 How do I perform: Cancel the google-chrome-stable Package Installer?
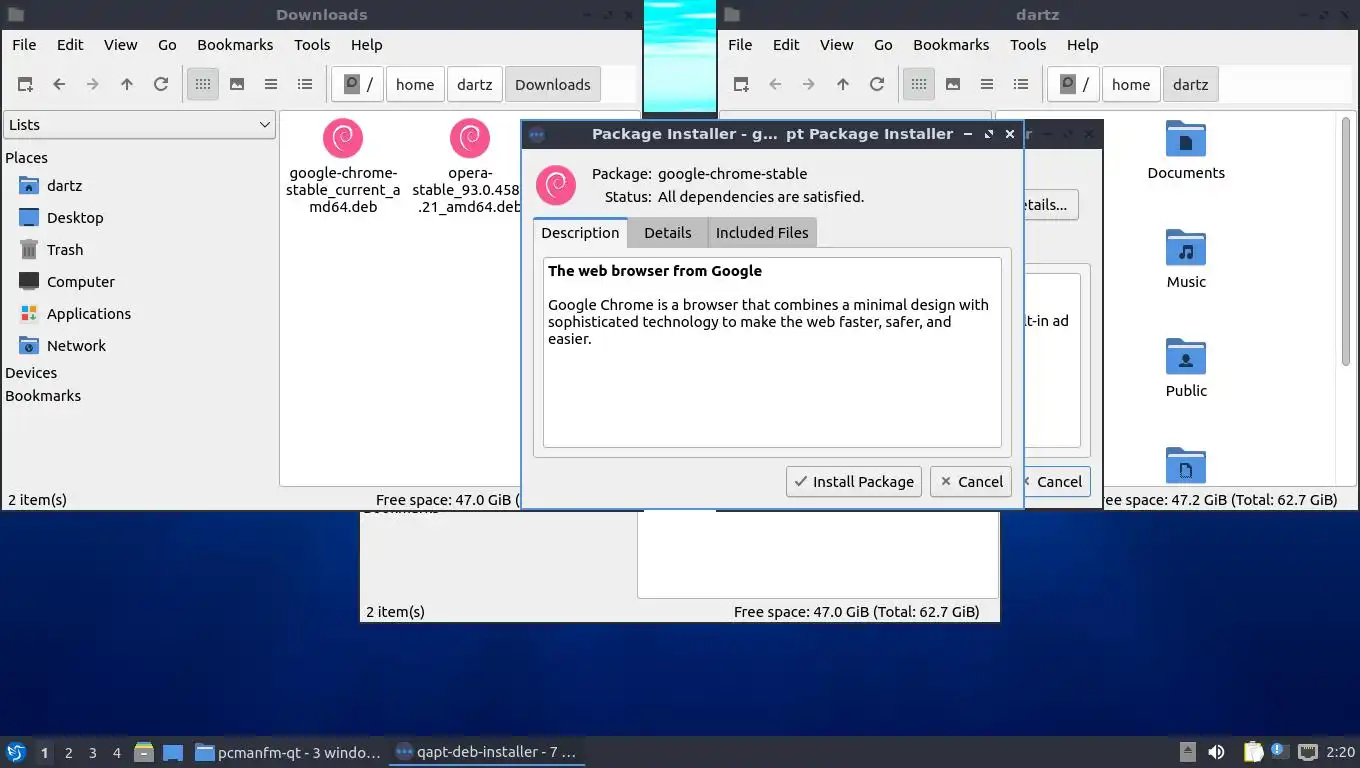point(971,482)
